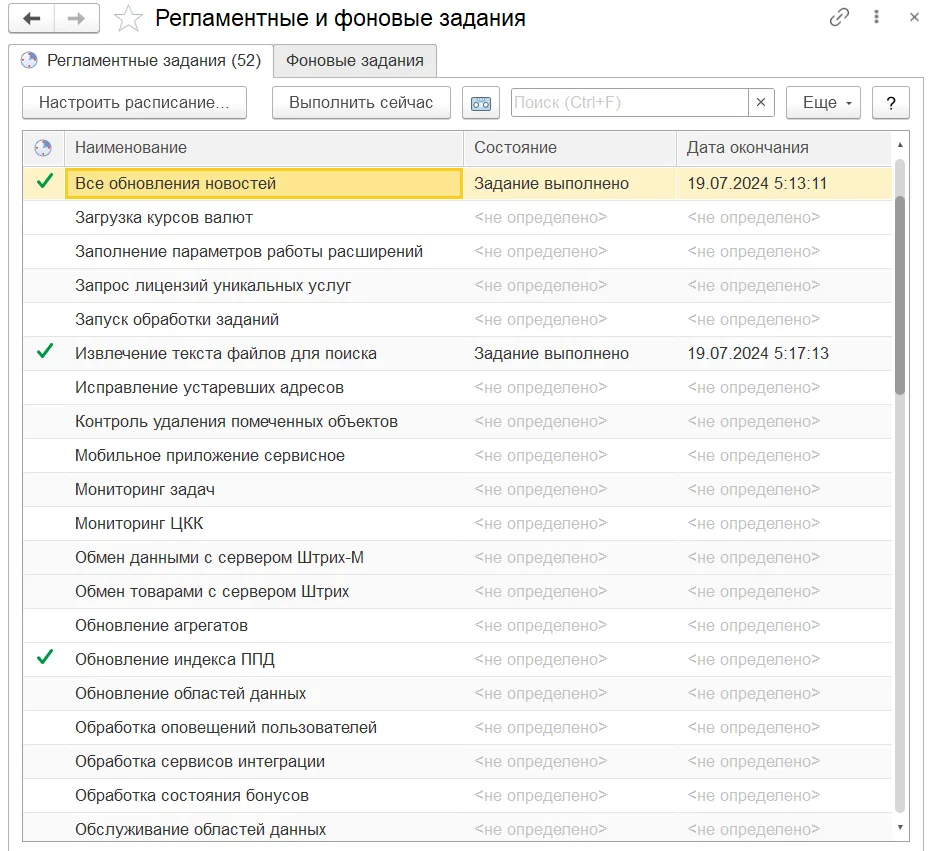Image resolution: width=932 pixels, height=851 pixels.
Task: Sort by Дата окончания column header
Action: [x=783, y=147]
